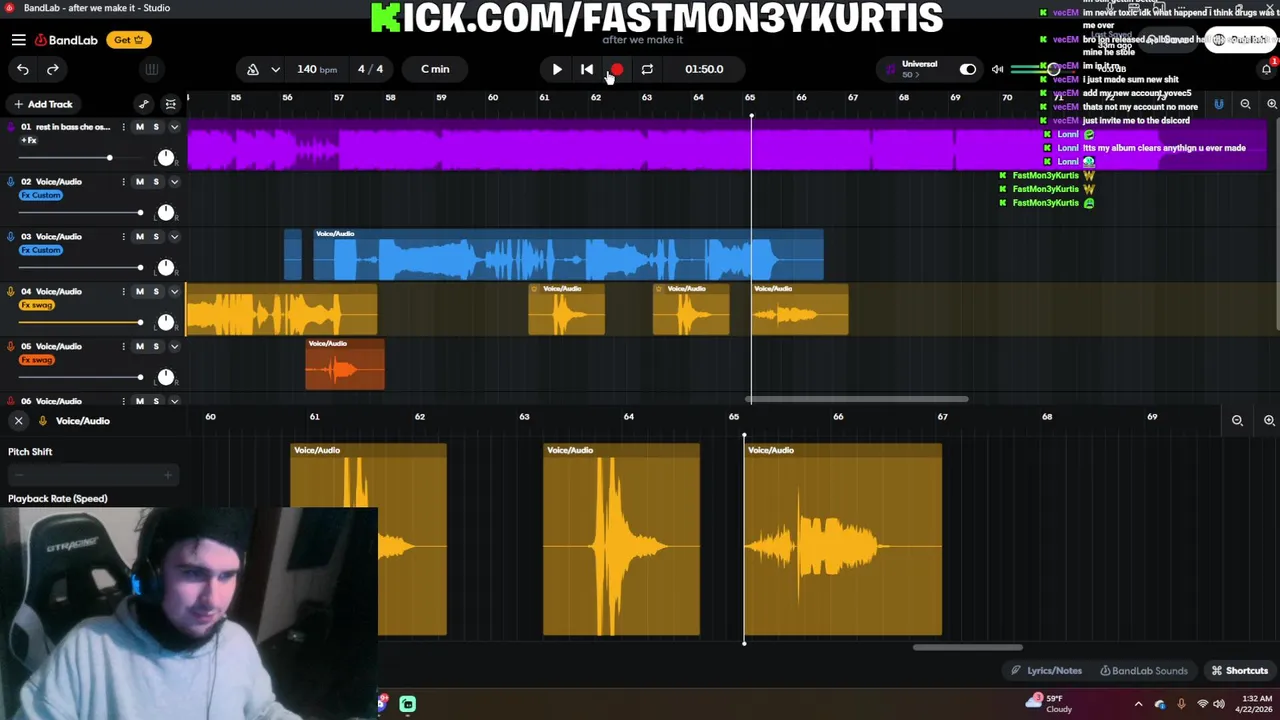
Task: Undo the last action
Action: (x=23, y=69)
